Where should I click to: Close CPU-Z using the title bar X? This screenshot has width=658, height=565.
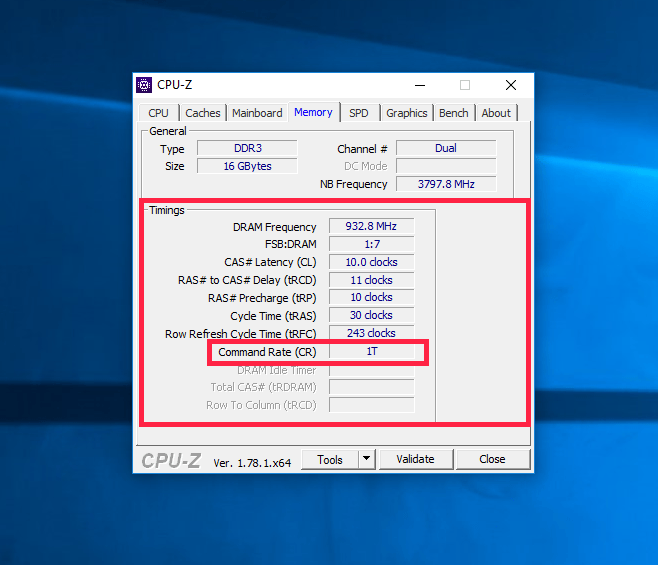coord(511,85)
